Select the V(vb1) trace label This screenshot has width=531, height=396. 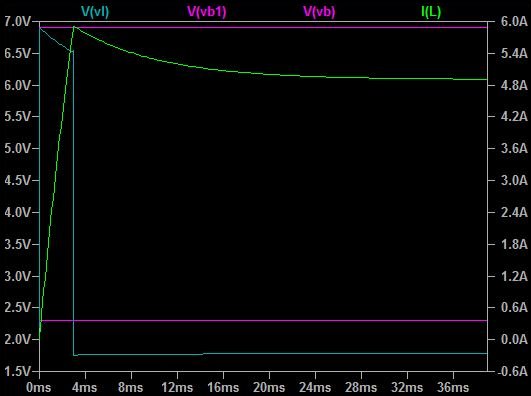coord(207,12)
